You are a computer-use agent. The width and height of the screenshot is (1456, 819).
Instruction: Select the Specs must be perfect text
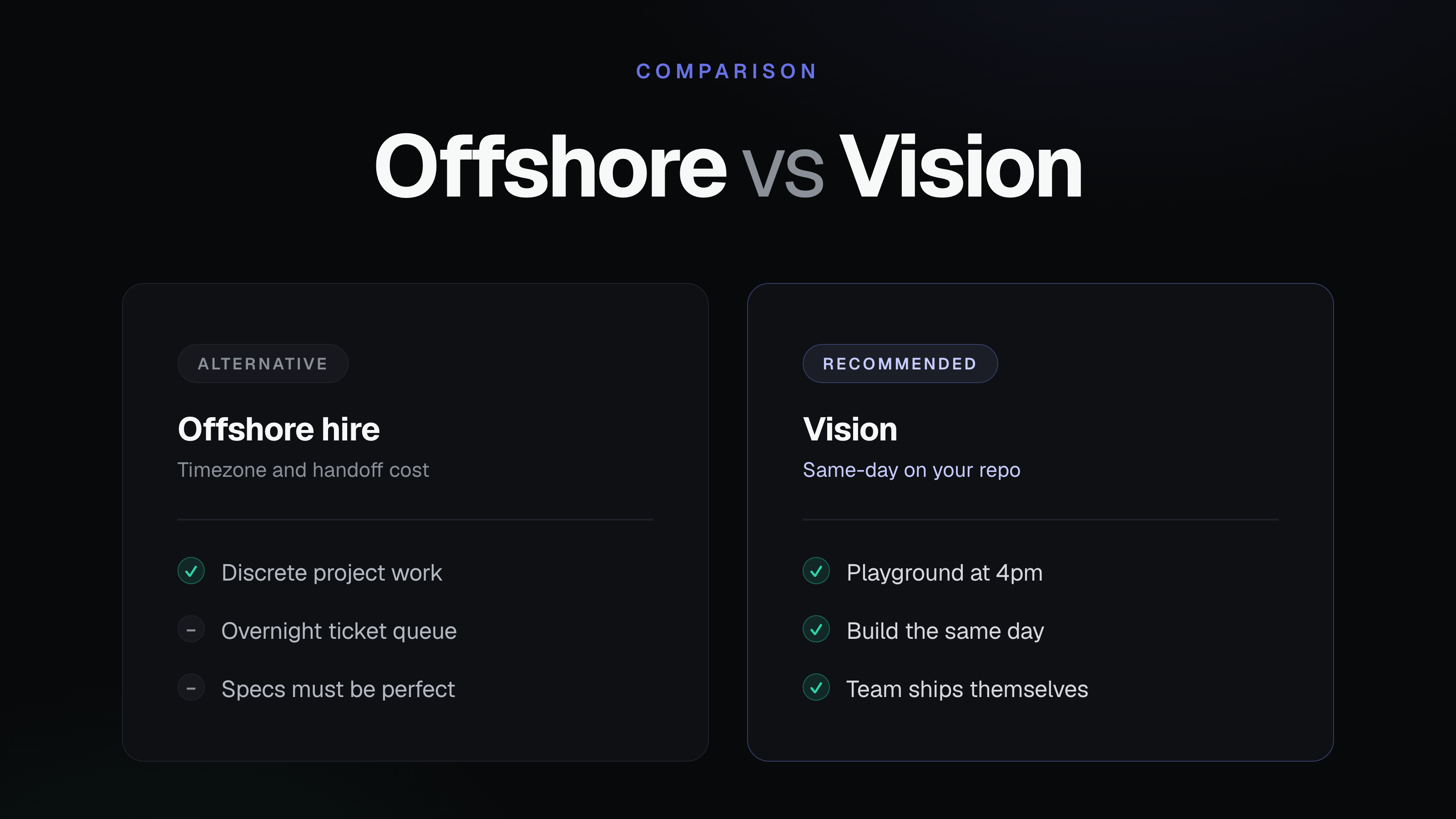pos(338,690)
